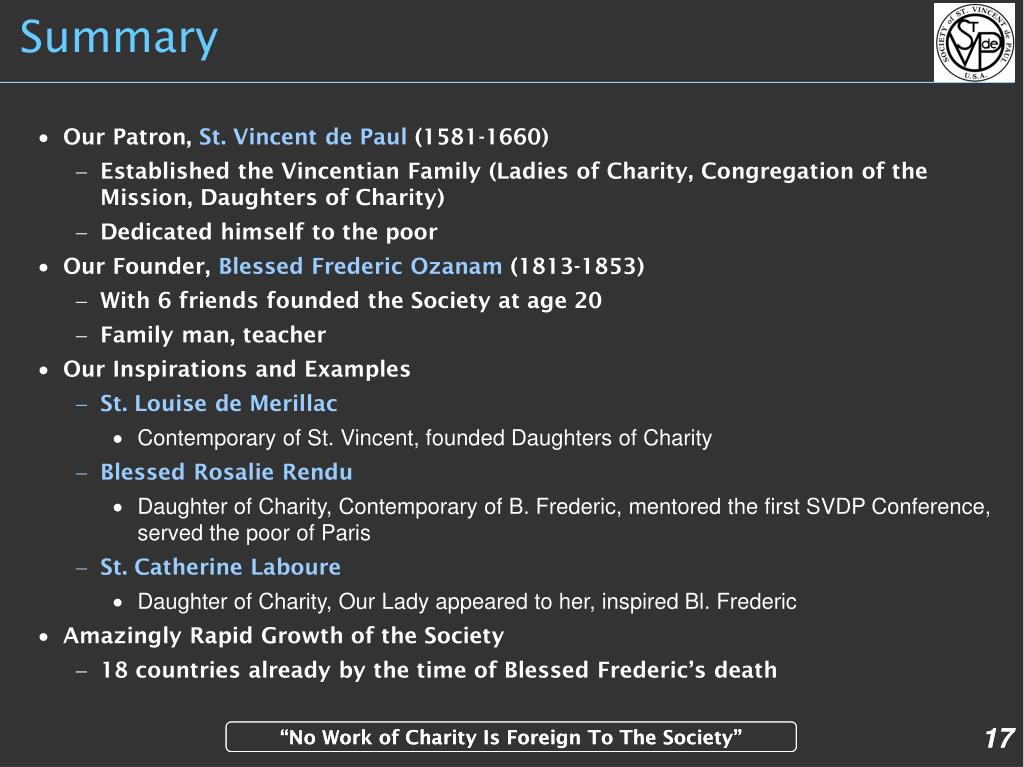Click the Summary slide title

pos(119,39)
